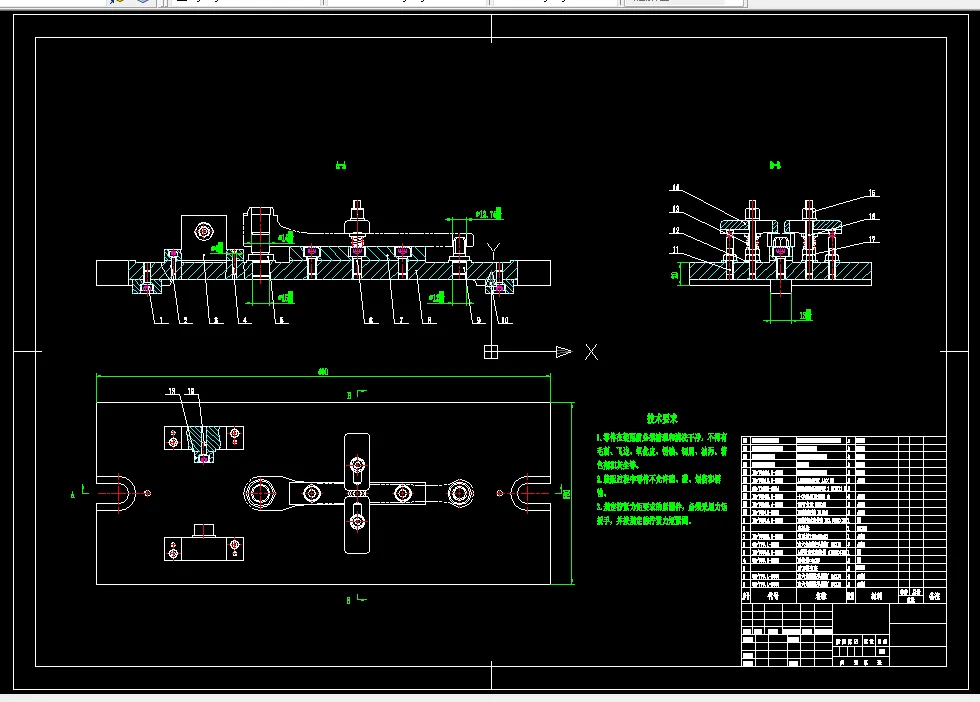Pick part balloon number 9 below front section

479,320
